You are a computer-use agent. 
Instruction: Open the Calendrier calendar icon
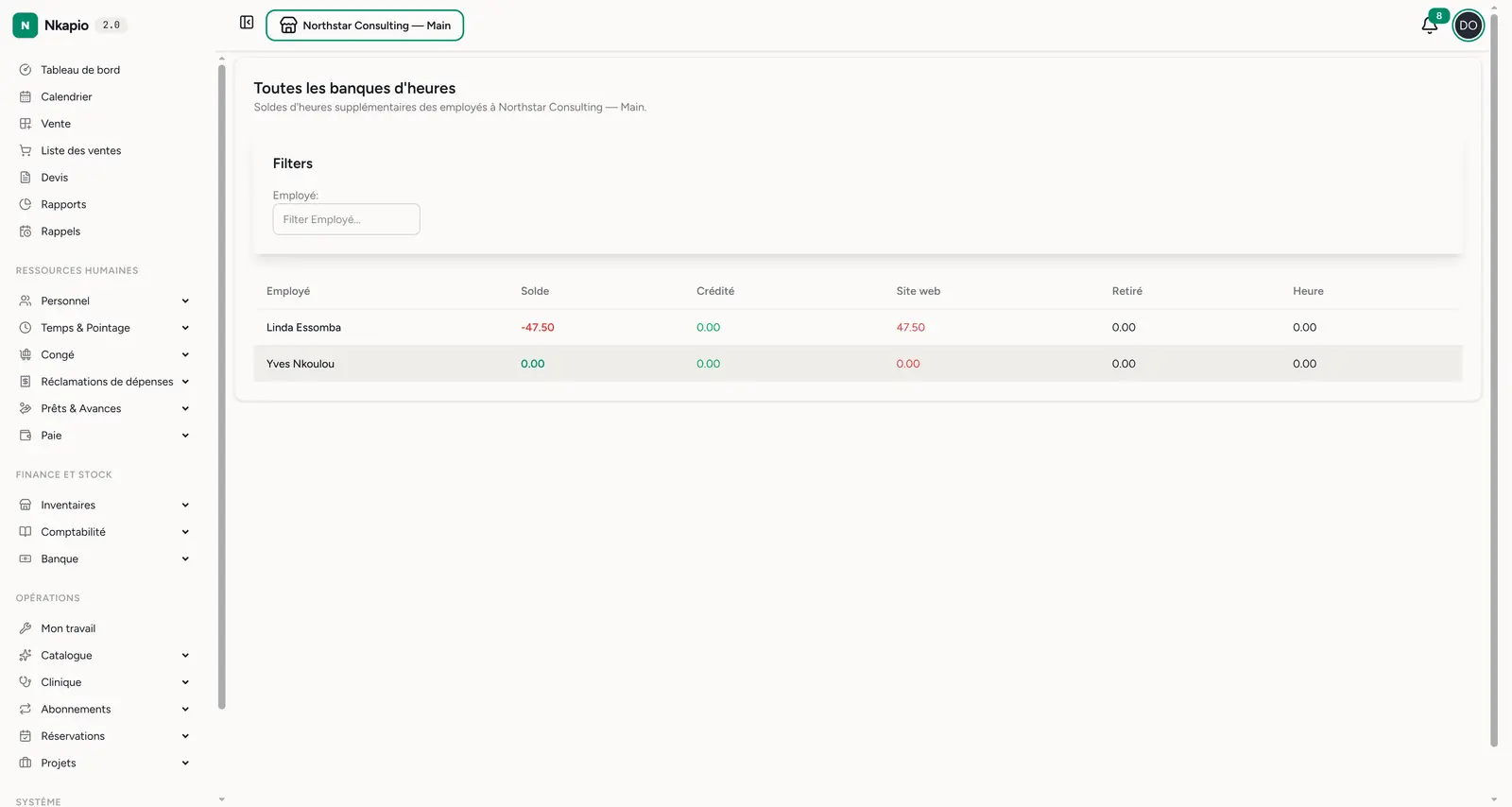click(26, 96)
